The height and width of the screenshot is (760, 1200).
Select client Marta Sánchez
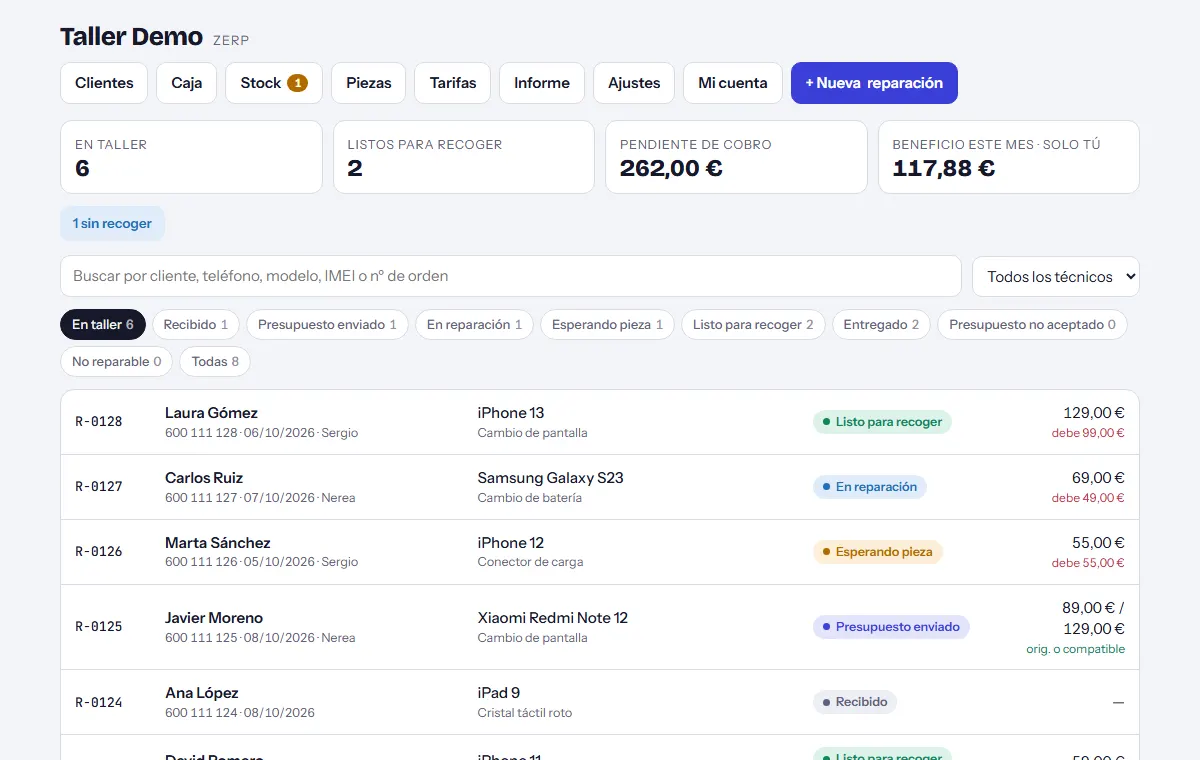pos(218,543)
